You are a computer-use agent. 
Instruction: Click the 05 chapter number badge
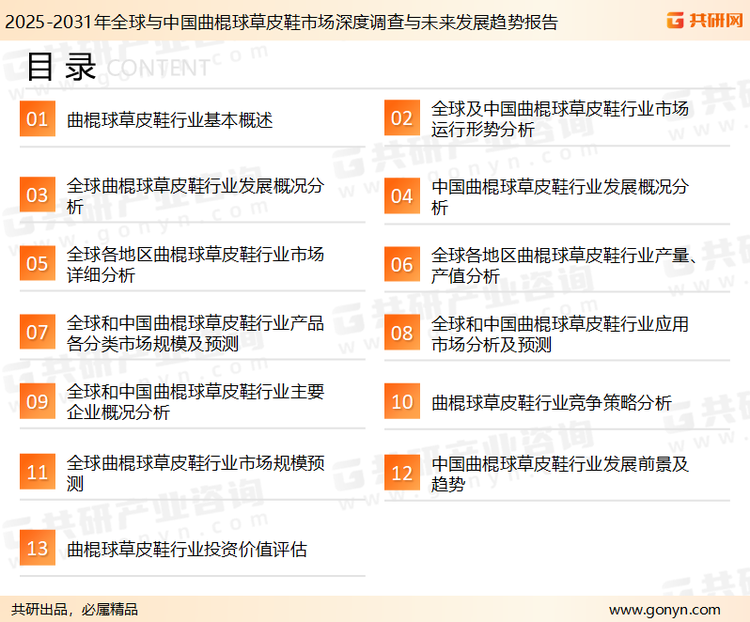tap(37, 264)
